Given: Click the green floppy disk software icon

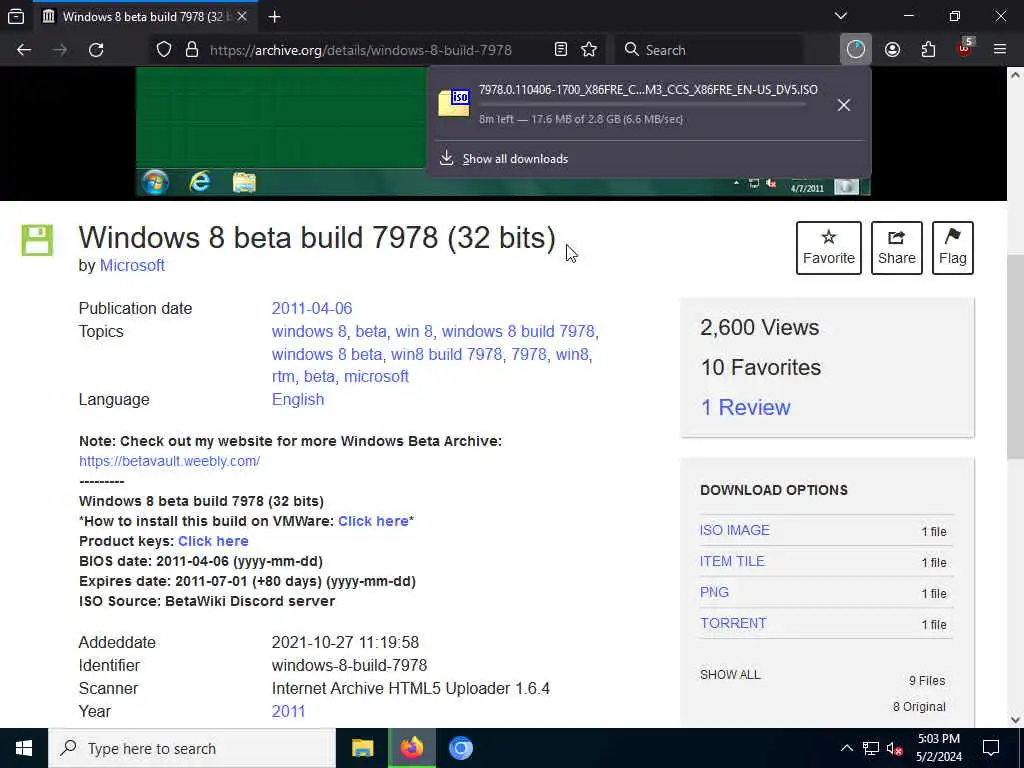Looking at the screenshot, I should click(37, 240).
